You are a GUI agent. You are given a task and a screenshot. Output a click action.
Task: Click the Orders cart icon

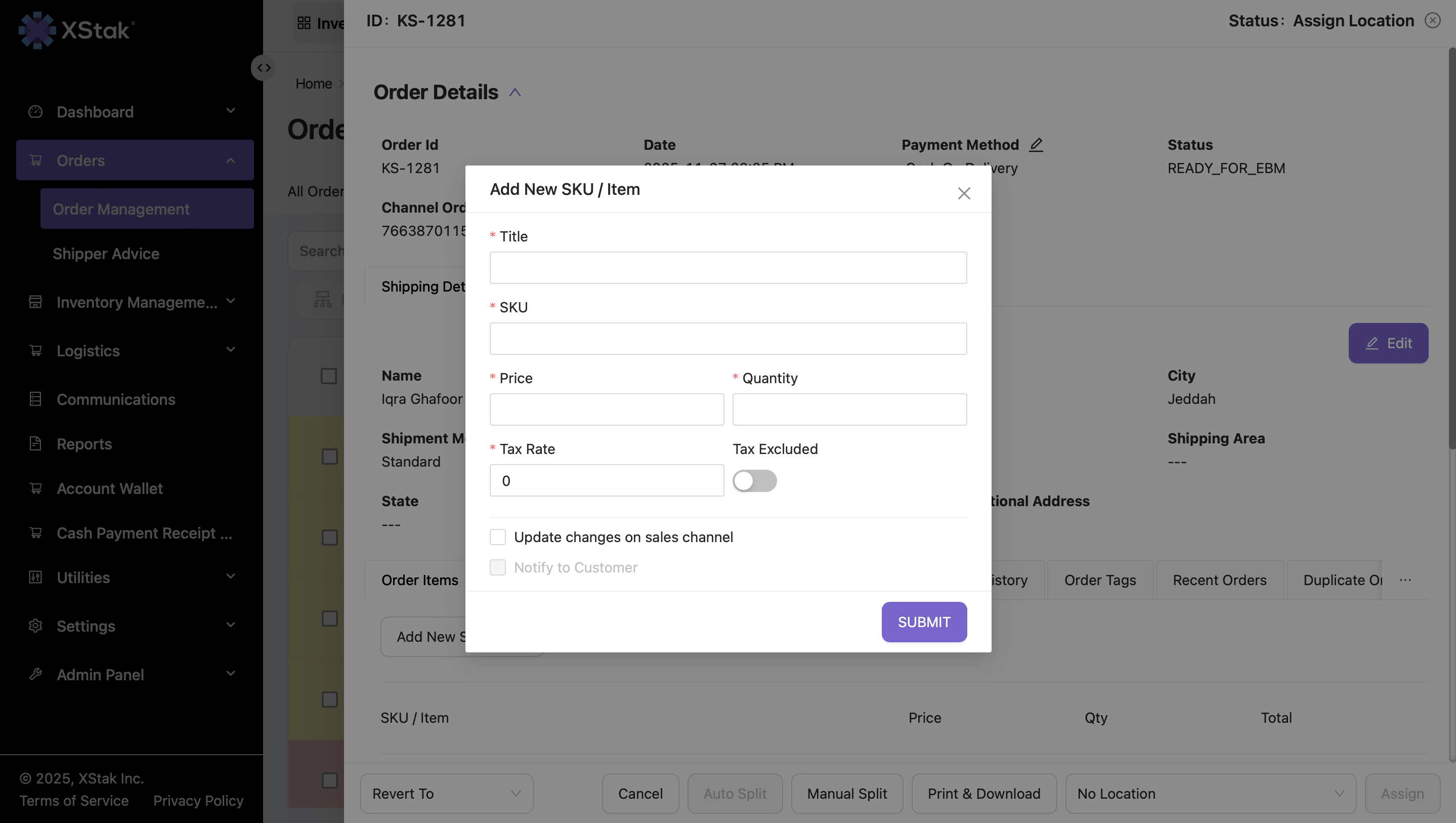point(35,160)
